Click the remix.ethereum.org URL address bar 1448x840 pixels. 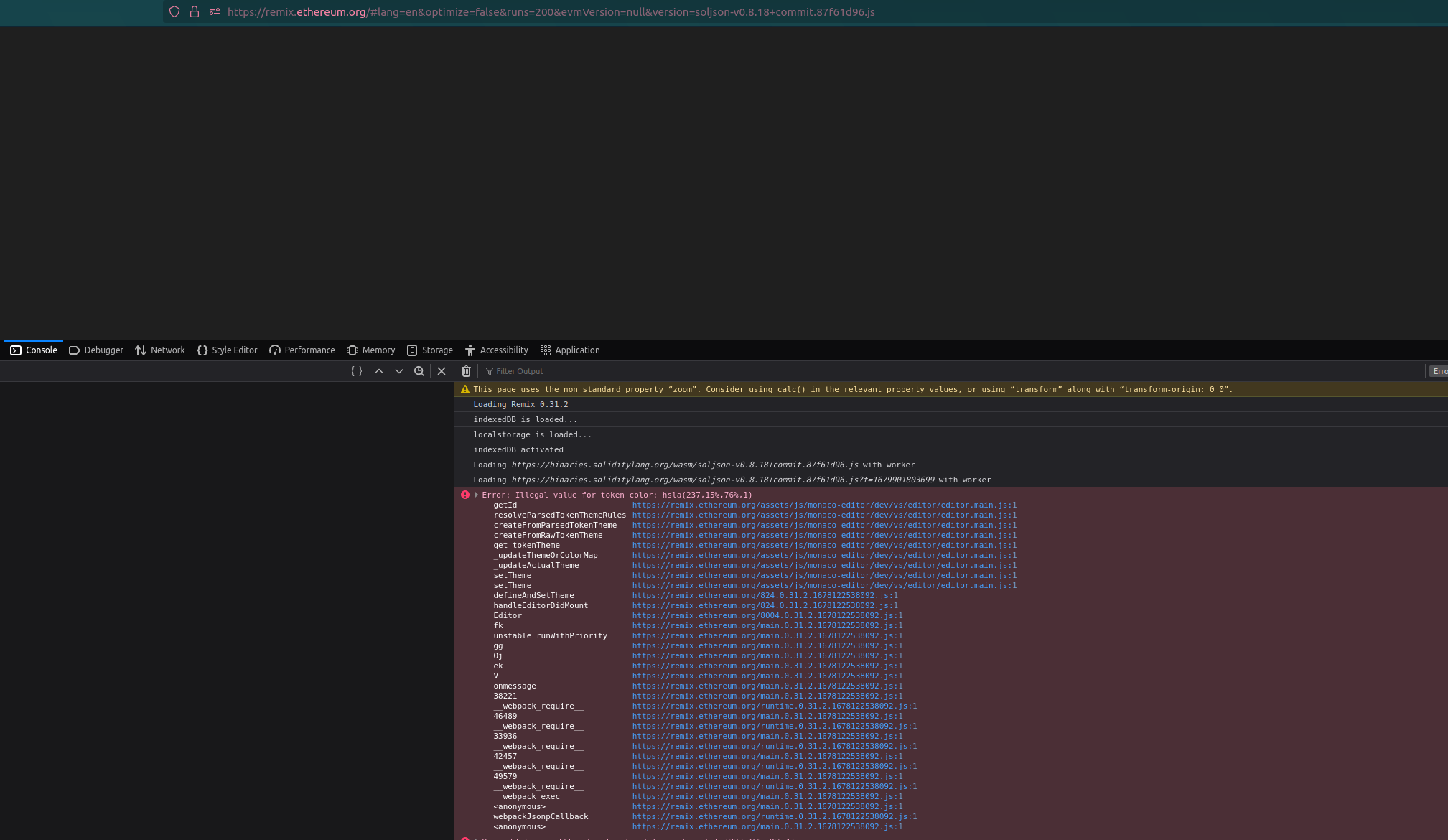[x=551, y=11]
